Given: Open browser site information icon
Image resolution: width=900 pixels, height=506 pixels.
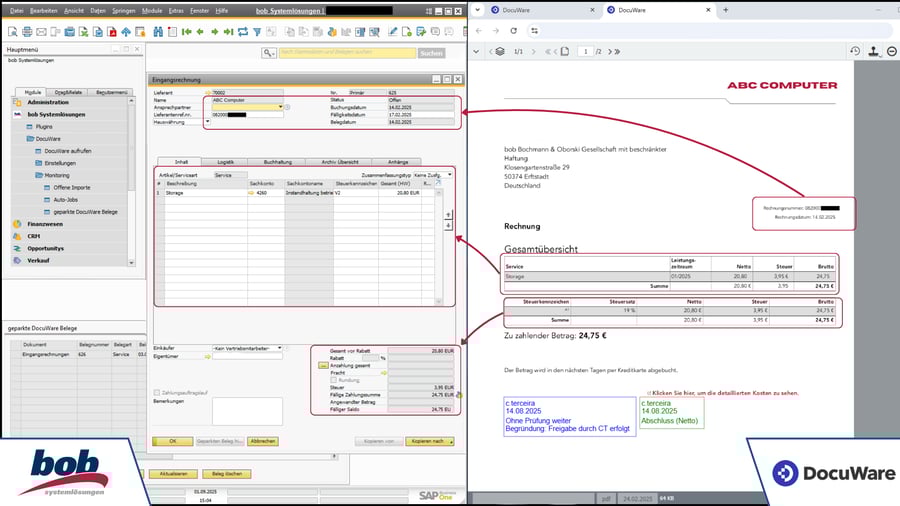Looking at the screenshot, I should [534, 30].
